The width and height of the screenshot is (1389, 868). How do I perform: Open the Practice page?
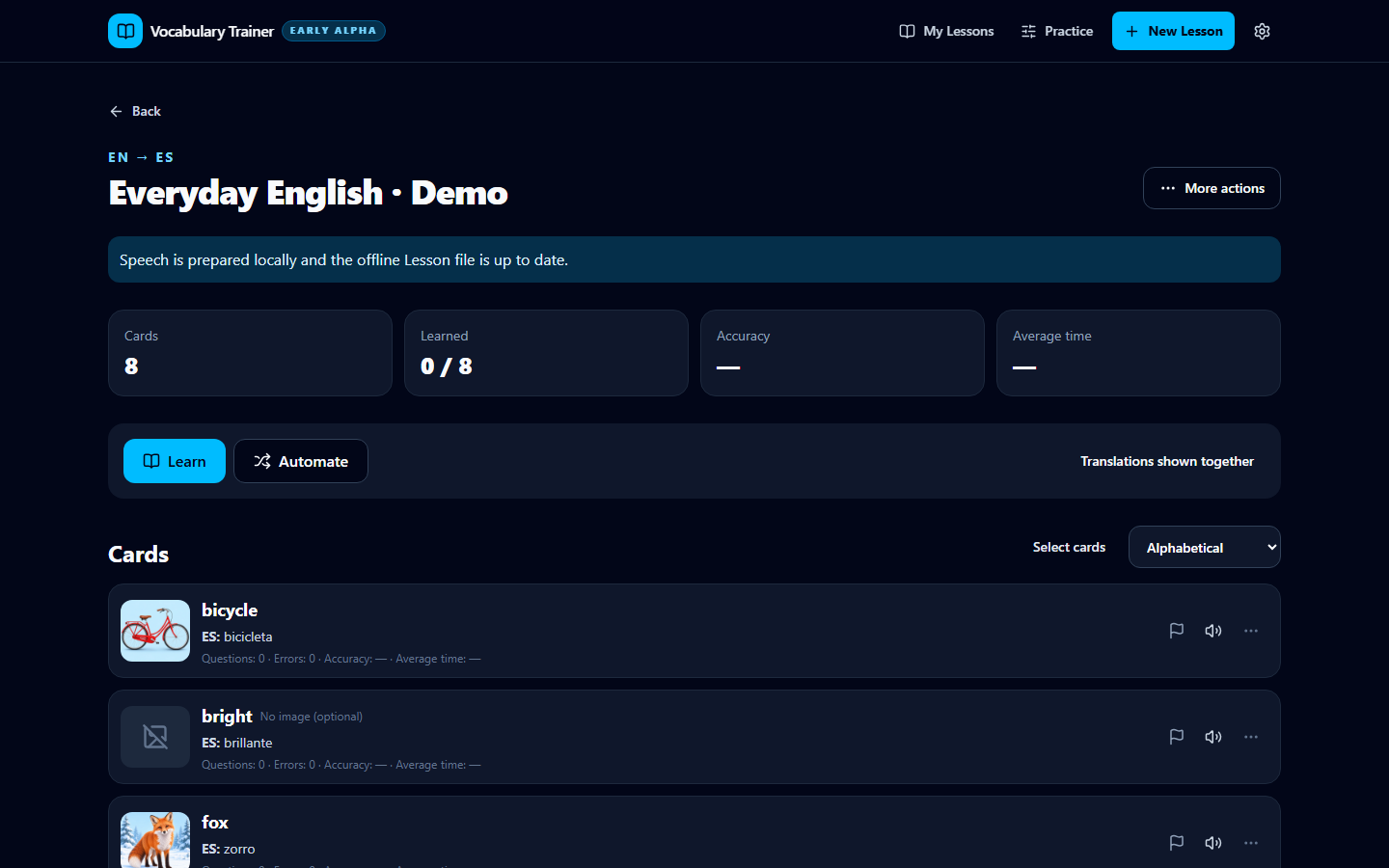click(x=1057, y=31)
